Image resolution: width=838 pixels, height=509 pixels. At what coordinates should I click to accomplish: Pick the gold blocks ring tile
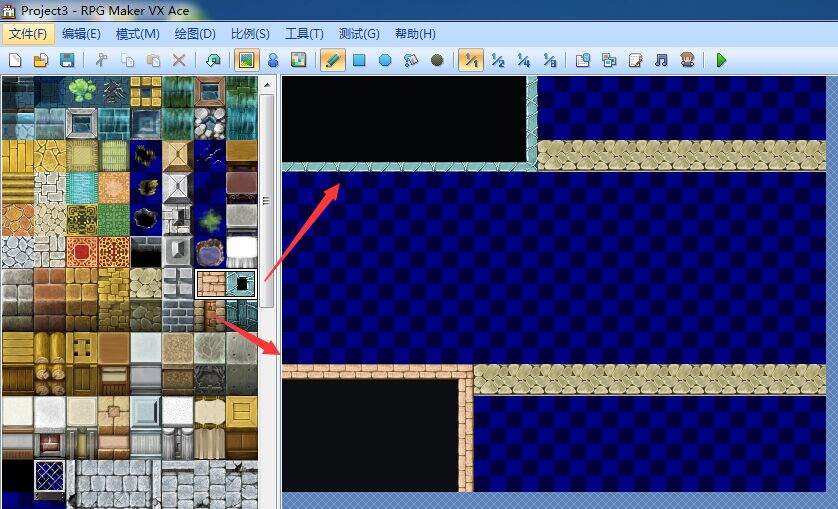[x=146, y=91]
